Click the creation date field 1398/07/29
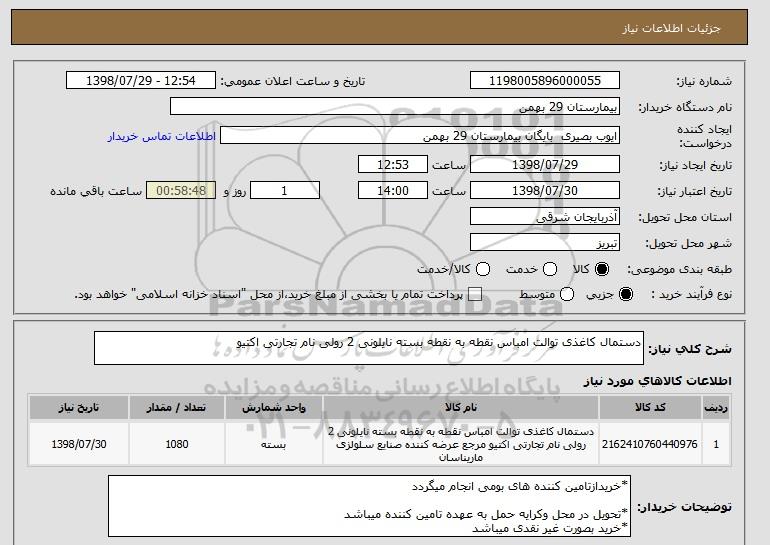Viewport: 770px width, 545px height. 545,164
